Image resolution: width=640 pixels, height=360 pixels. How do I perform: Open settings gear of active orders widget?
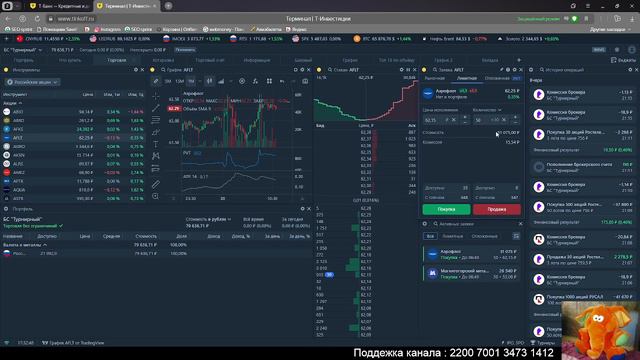[x=425, y=224]
